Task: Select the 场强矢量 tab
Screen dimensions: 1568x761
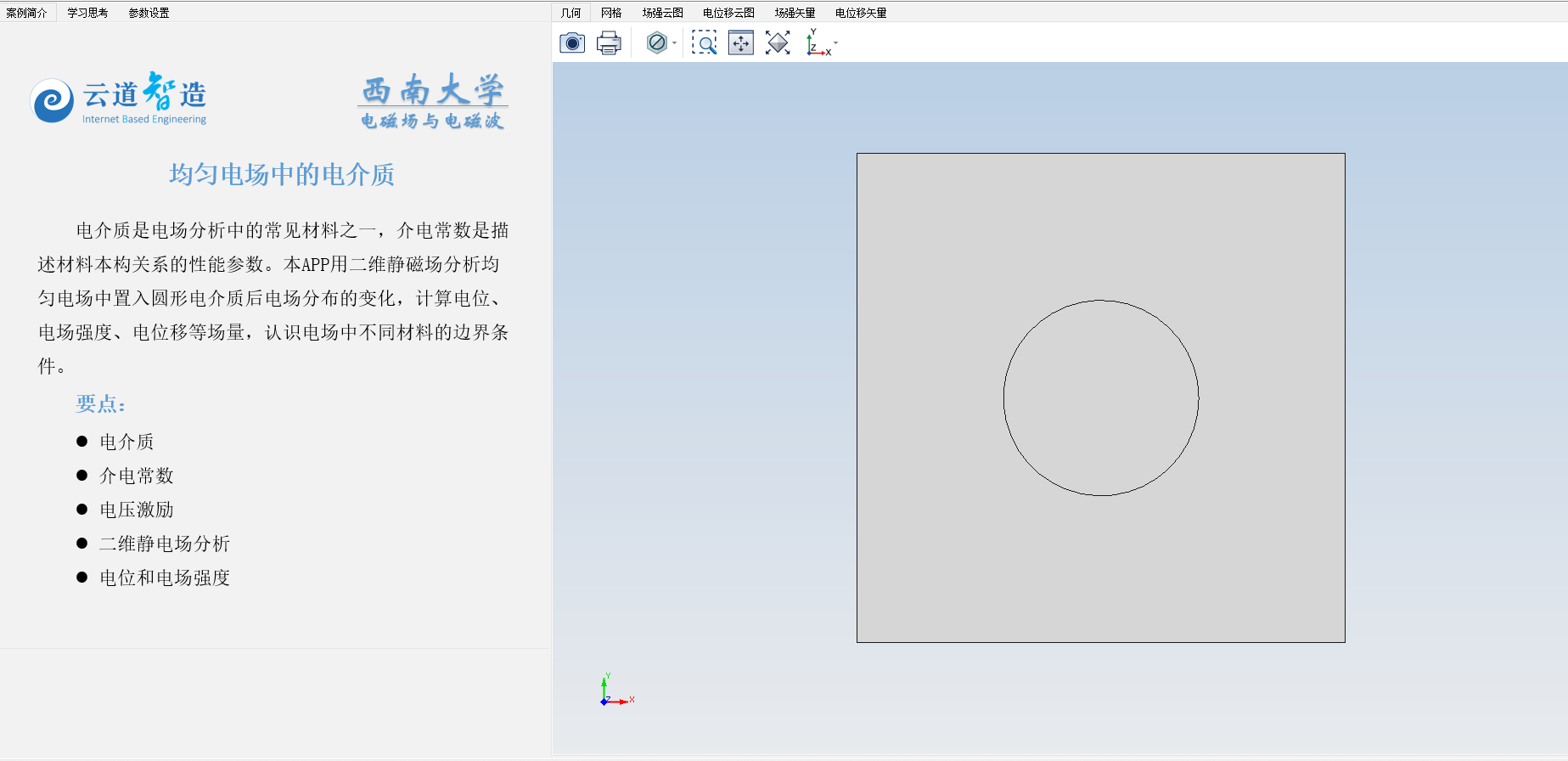Action: (795, 13)
